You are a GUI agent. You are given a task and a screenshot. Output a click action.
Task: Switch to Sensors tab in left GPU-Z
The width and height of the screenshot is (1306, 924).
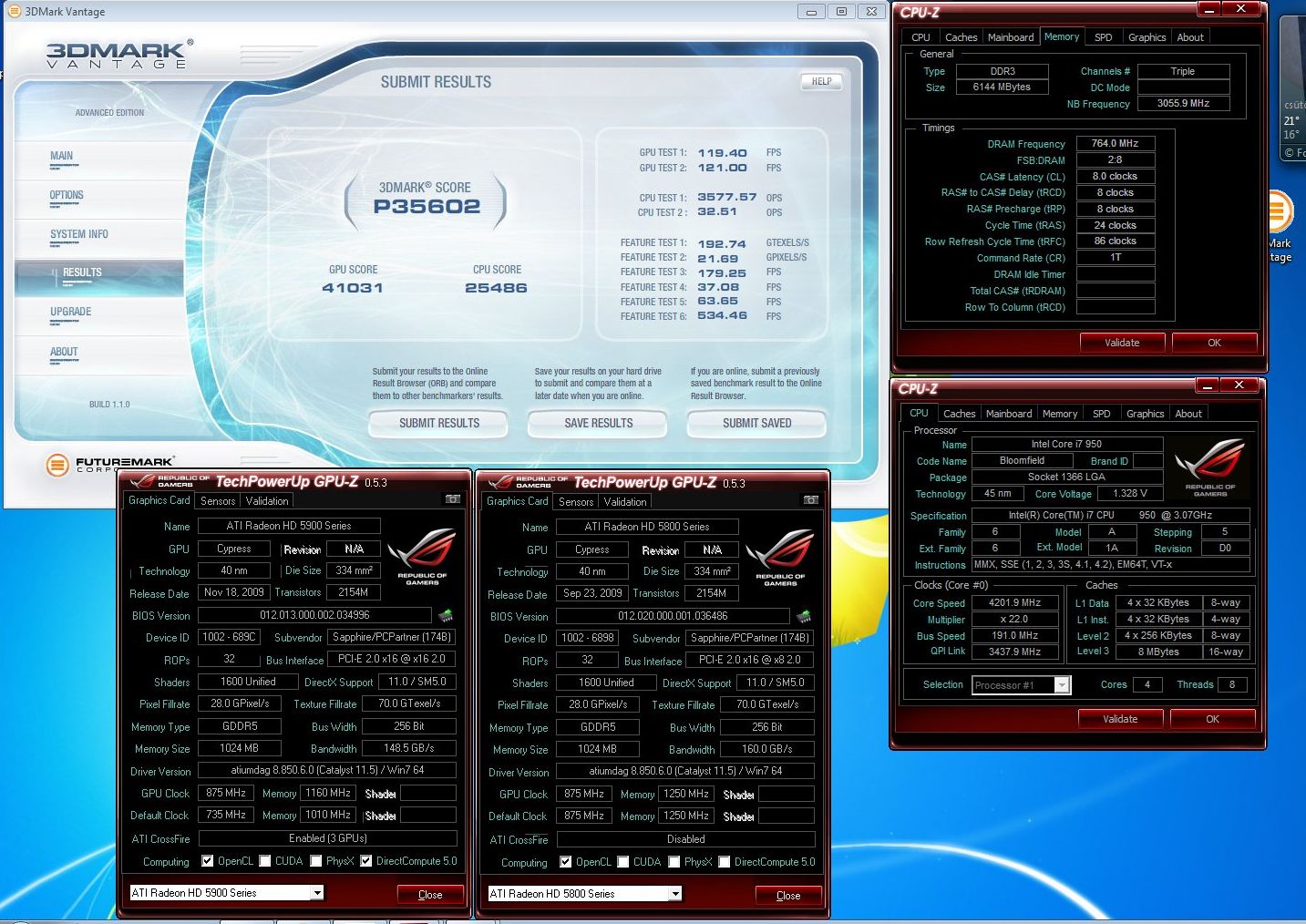(218, 500)
